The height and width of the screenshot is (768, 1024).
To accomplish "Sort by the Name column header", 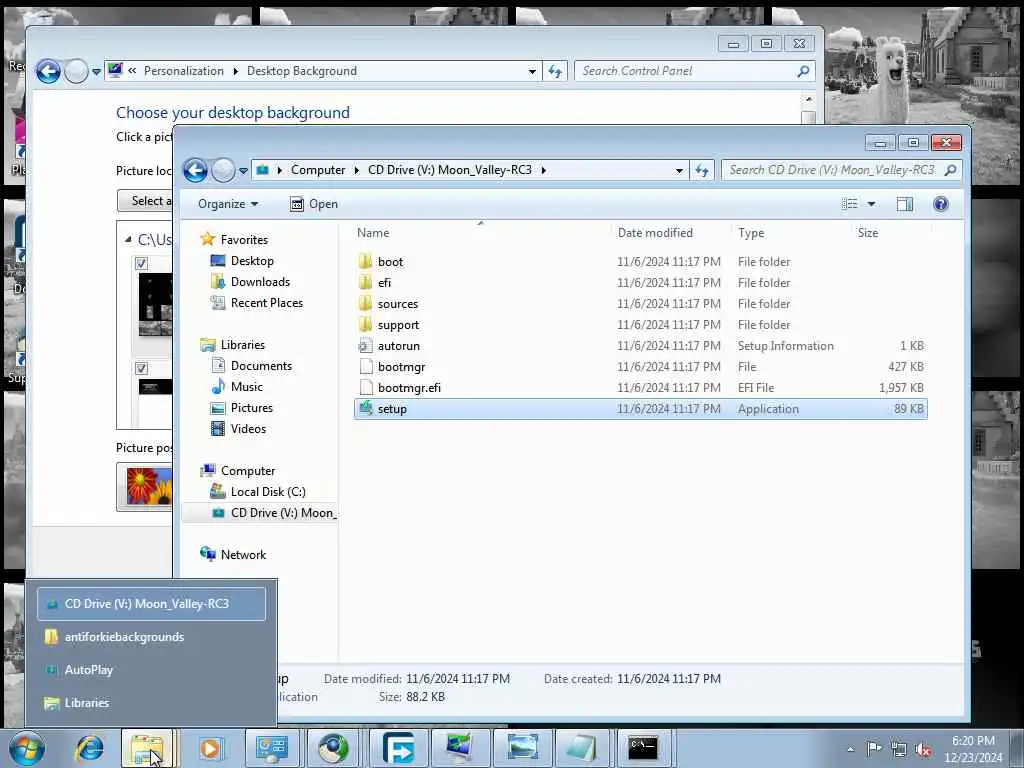I will pyautogui.click(x=373, y=232).
